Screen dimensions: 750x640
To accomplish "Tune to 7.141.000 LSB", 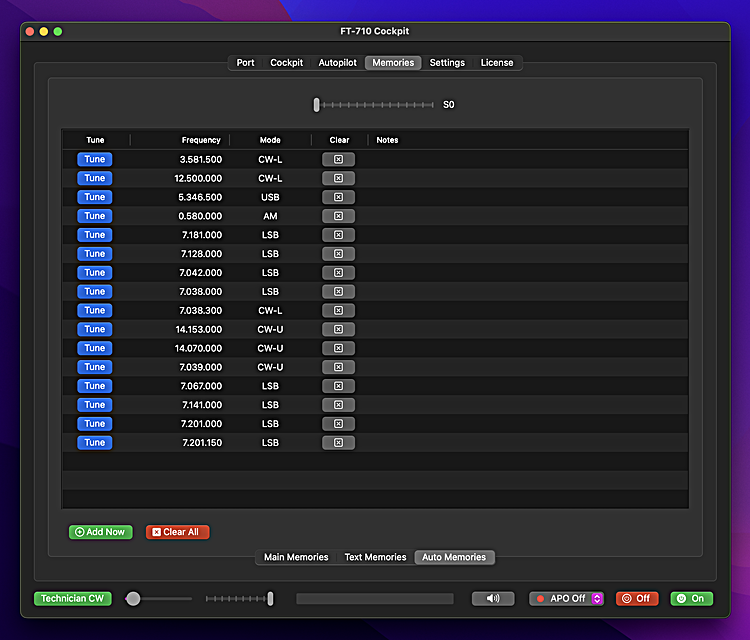I will 95,405.
